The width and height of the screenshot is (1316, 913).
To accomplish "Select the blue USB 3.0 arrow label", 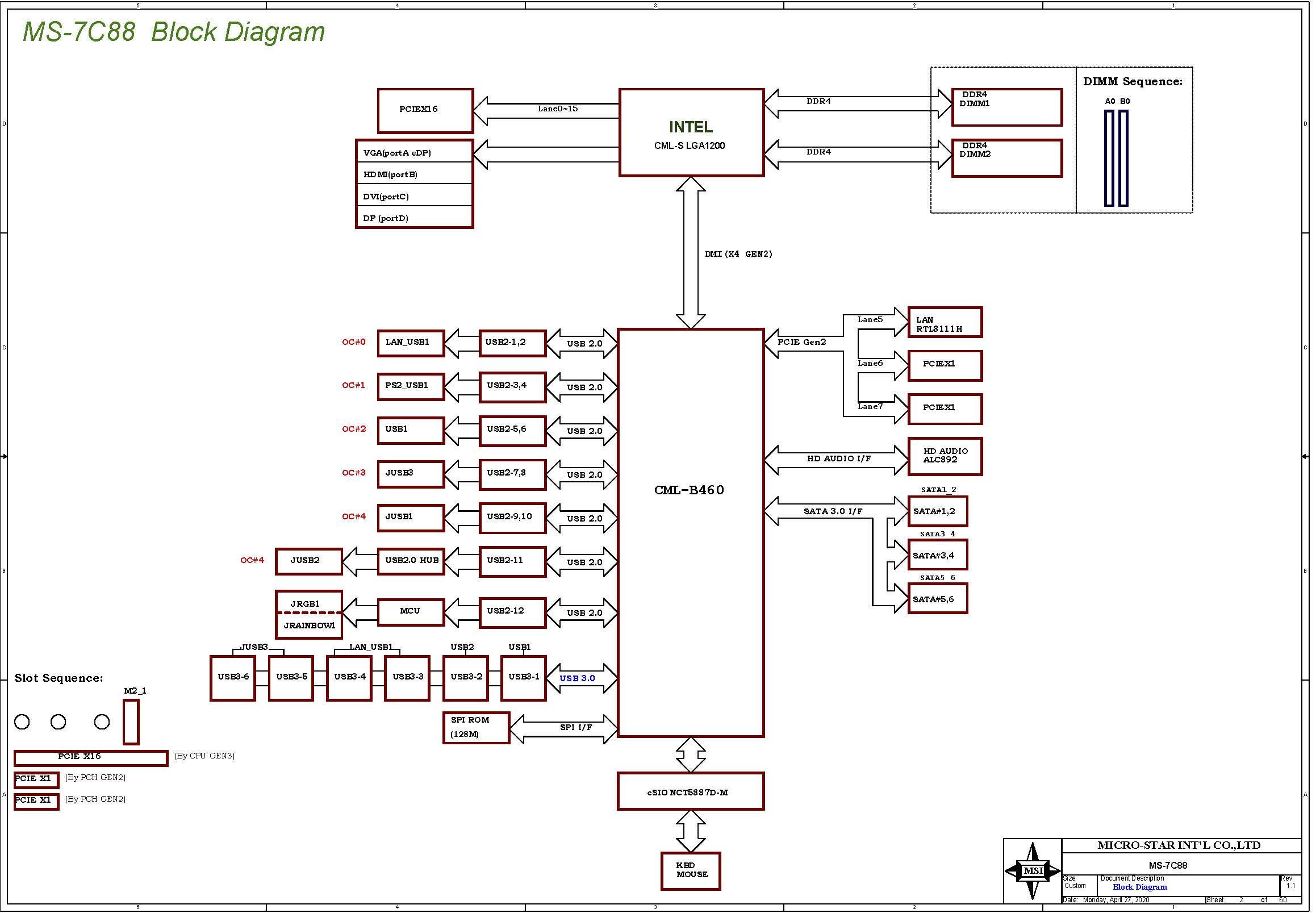I will tap(577, 678).
